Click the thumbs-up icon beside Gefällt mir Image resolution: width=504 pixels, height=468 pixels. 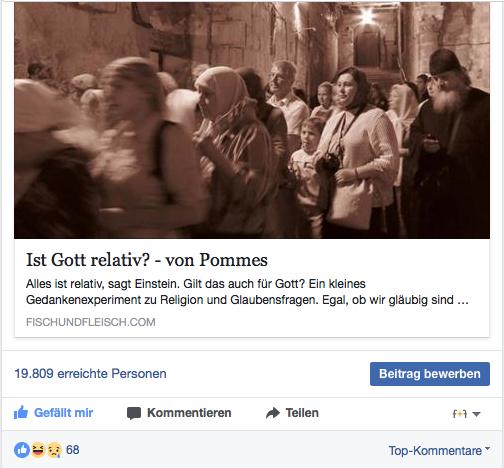click(21, 413)
